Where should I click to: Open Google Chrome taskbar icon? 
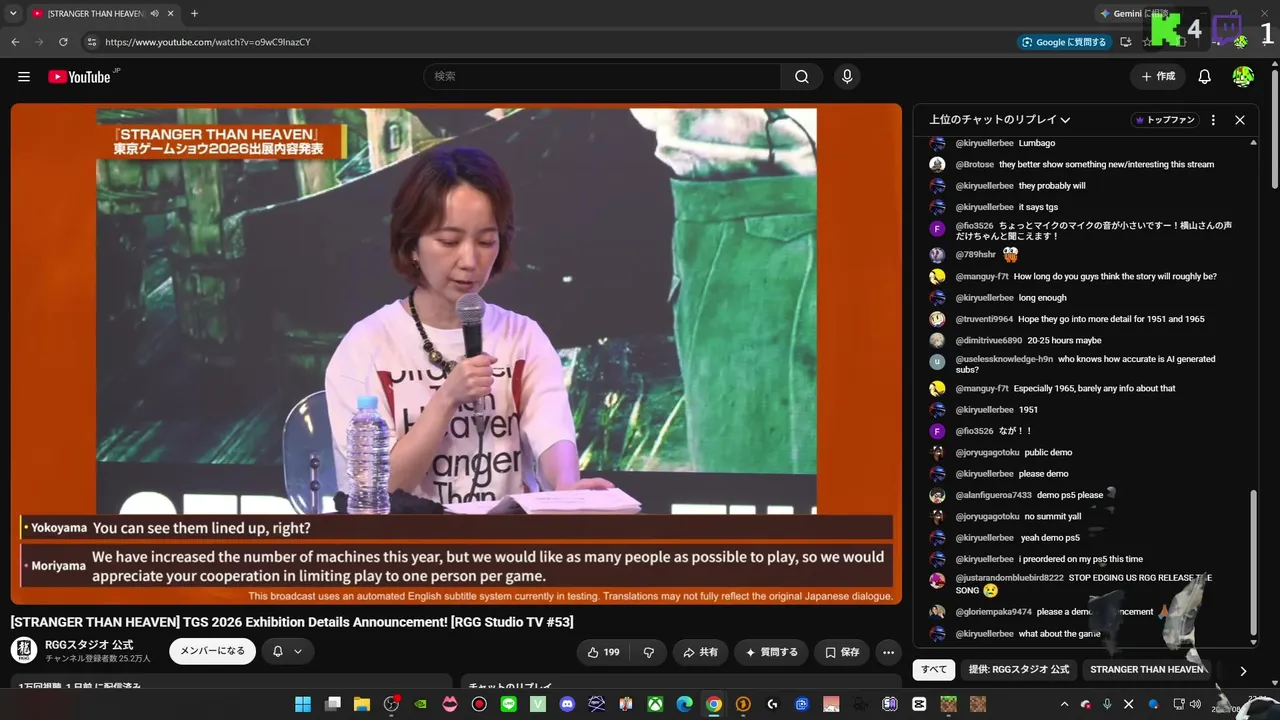pyautogui.click(x=713, y=704)
